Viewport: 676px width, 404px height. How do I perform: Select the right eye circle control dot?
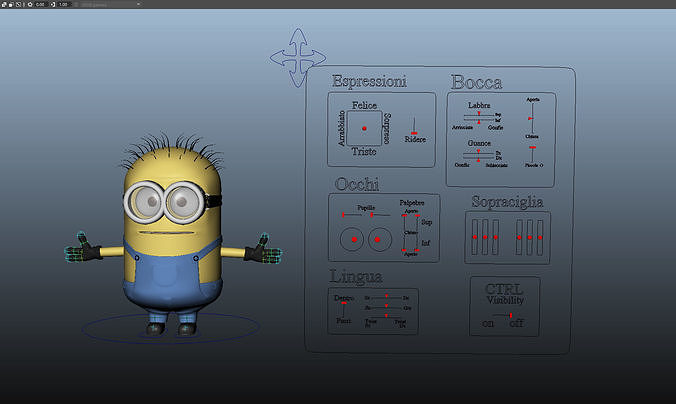click(377, 239)
